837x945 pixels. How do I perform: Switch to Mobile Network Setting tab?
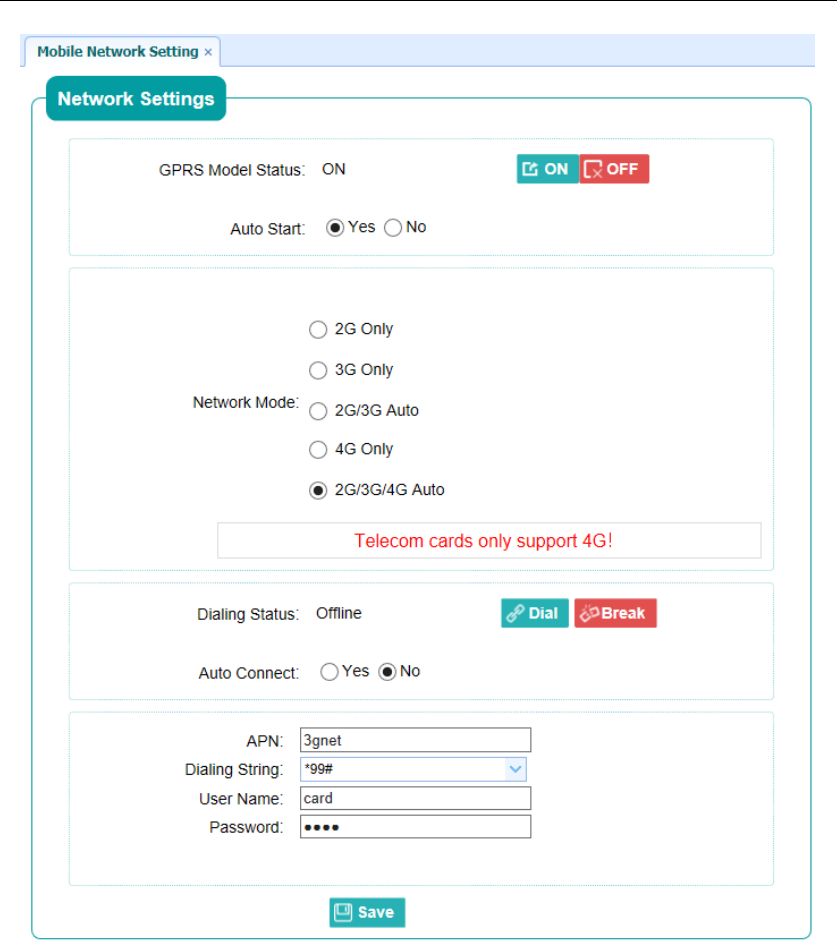(x=117, y=52)
